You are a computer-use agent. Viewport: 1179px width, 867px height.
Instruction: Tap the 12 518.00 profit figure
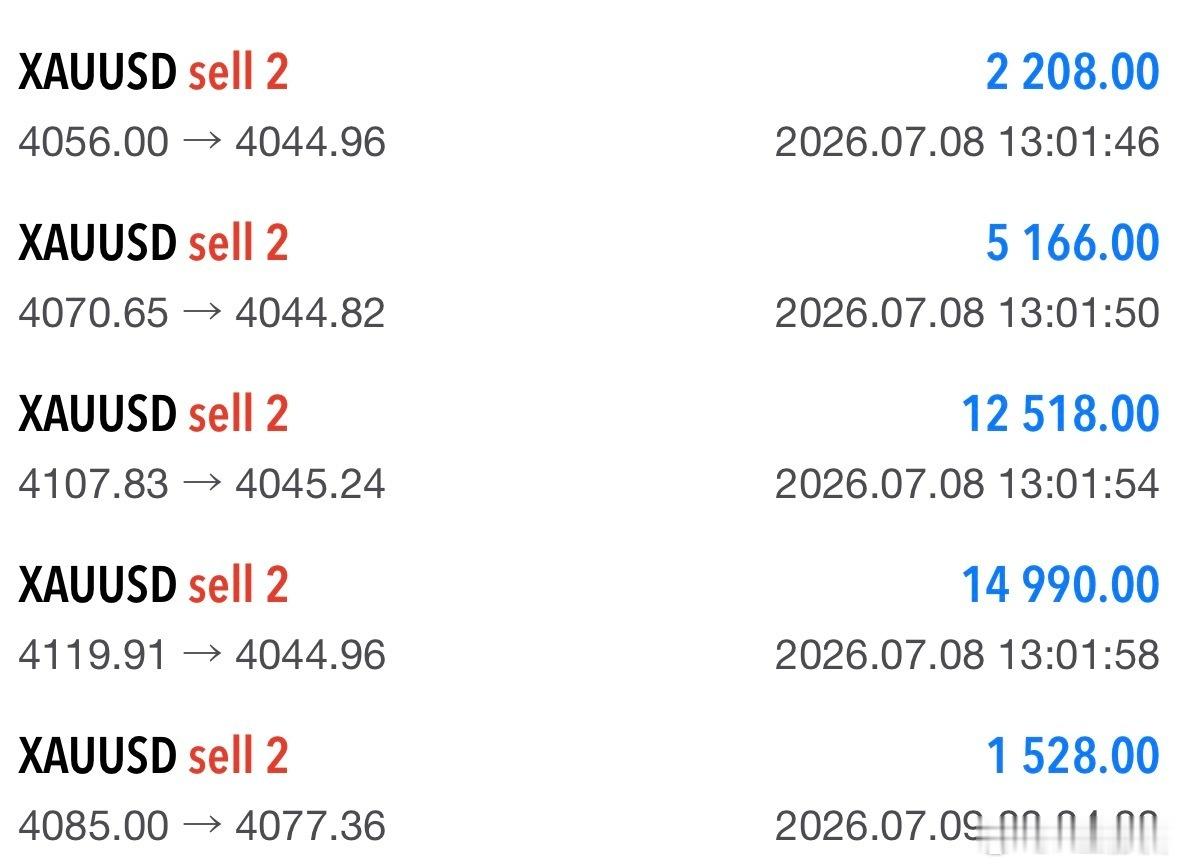click(1060, 414)
